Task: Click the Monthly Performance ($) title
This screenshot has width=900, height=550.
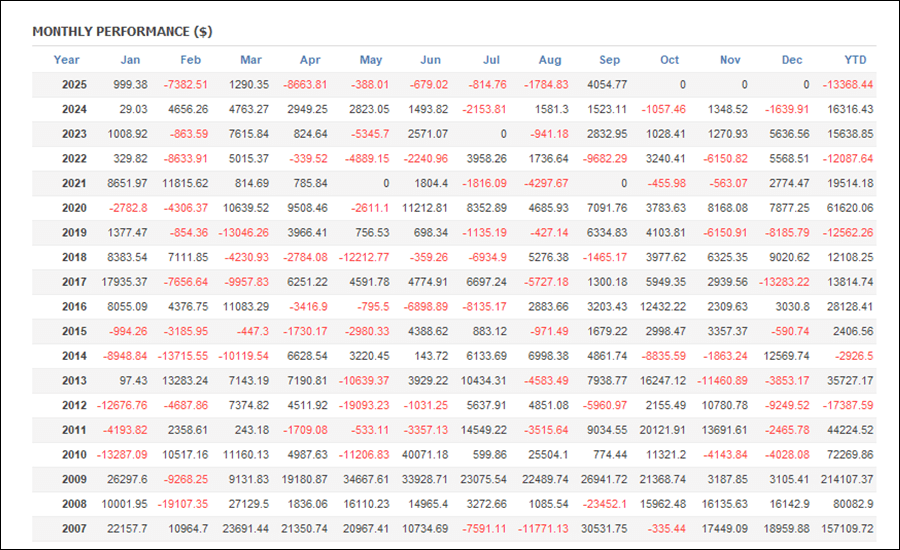Action: 122,32
